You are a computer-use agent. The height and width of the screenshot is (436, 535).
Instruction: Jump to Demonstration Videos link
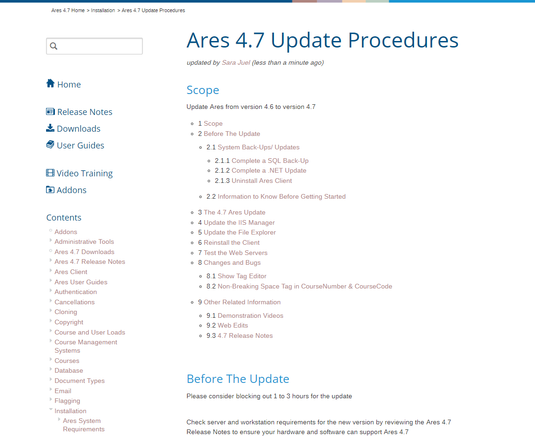click(x=250, y=316)
